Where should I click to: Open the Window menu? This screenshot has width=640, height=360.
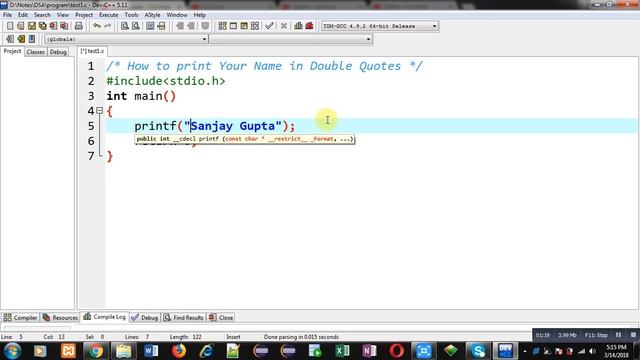177,15
